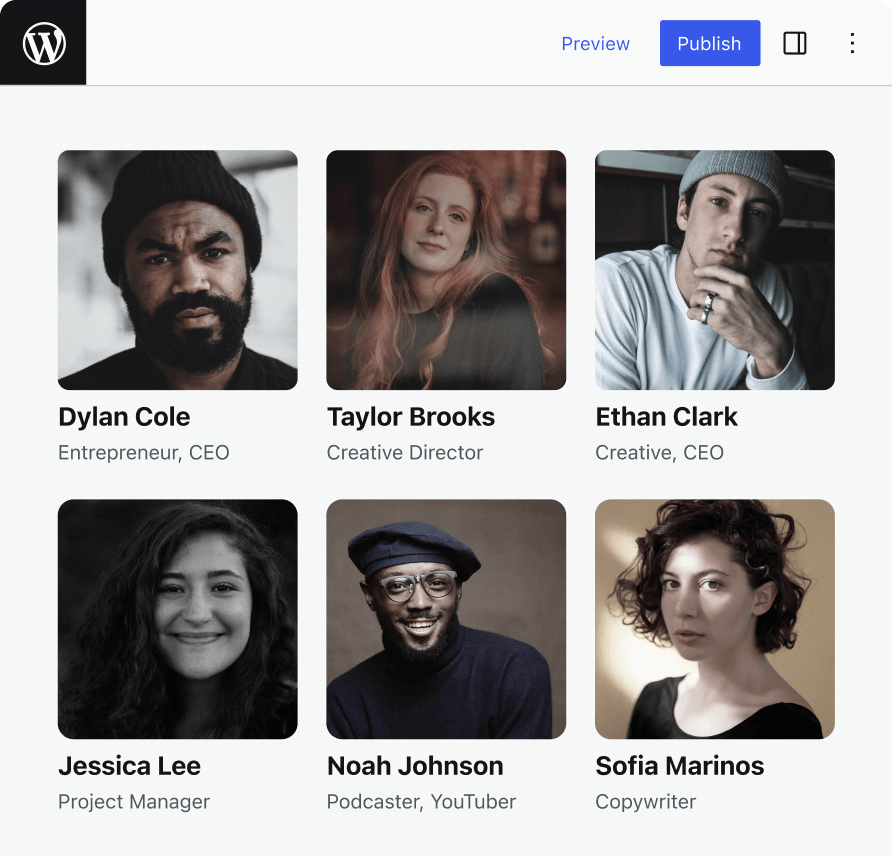This screenshot has height=856, width=893.
Task: Select Ethan Clark's portrait photo
Action: coord(715,270)
